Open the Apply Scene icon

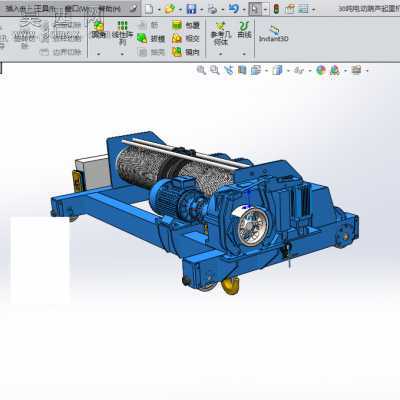point(335,70)
